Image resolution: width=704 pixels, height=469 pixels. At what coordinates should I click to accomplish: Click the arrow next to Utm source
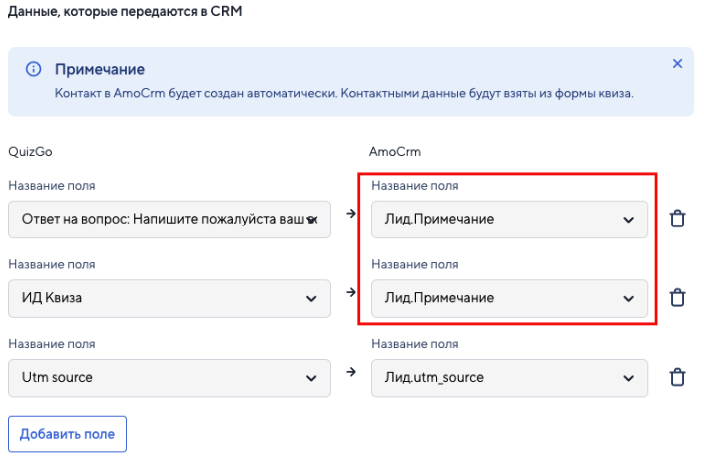point(349,372)
